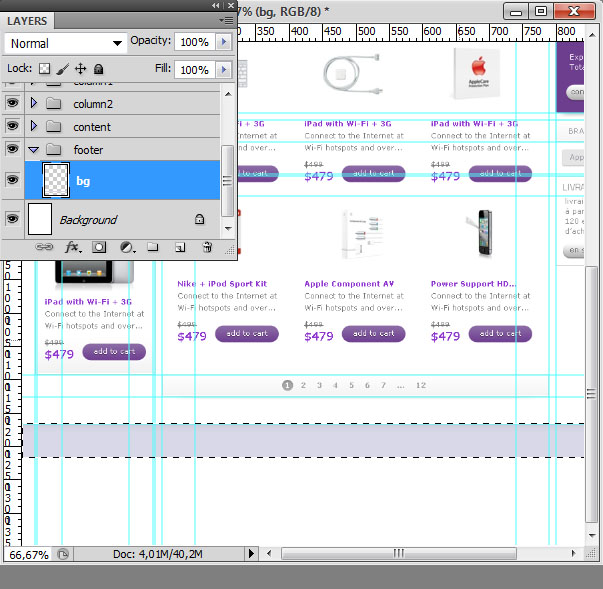This screenshot has height=589, width=603.
Task: Click add to cart under Power Support
Action: pyautogui.click(x=500, y=334)
